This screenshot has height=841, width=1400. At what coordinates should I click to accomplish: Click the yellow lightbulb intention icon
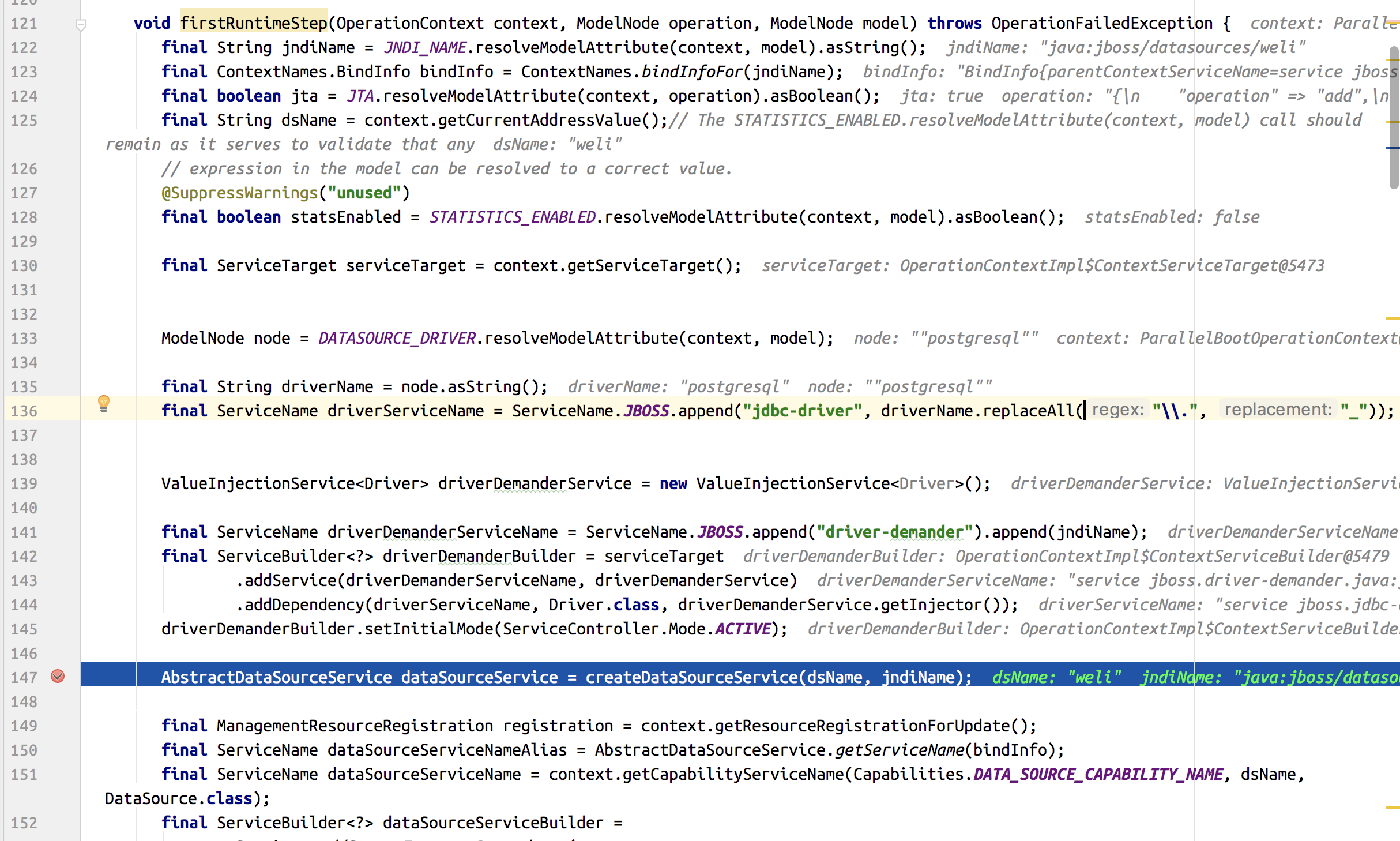(x=104, y=403)
